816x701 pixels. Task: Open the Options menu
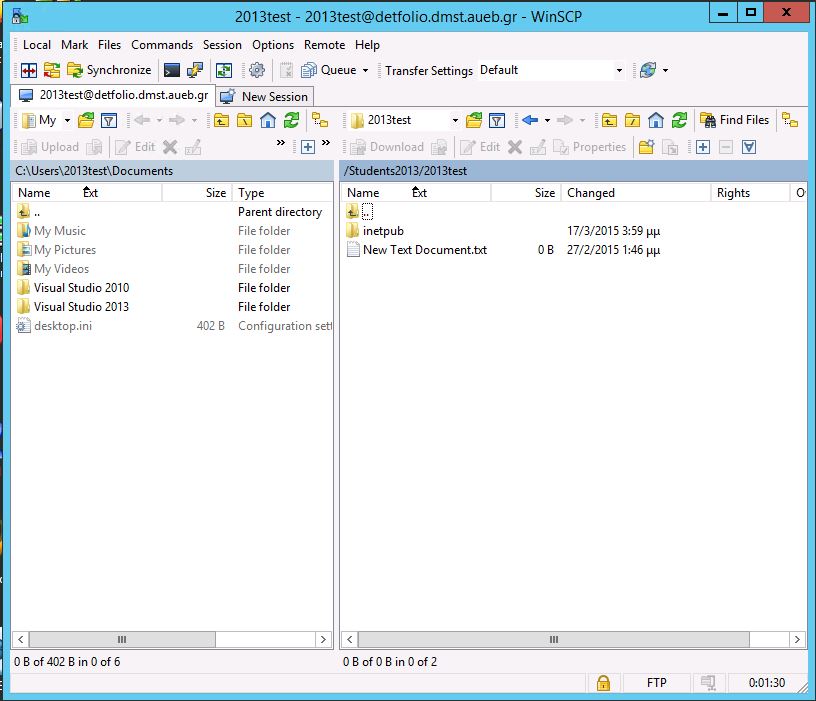coord(273,45)
